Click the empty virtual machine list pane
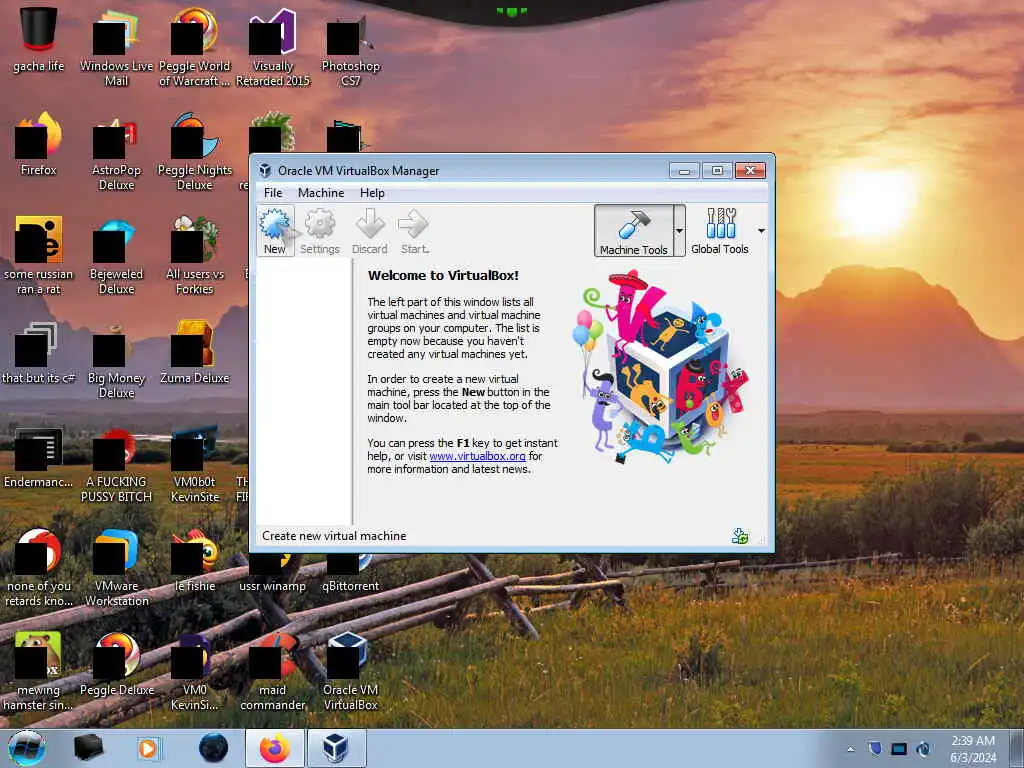This screenshot has width=1024, height=768. click(x=304, y=392)
